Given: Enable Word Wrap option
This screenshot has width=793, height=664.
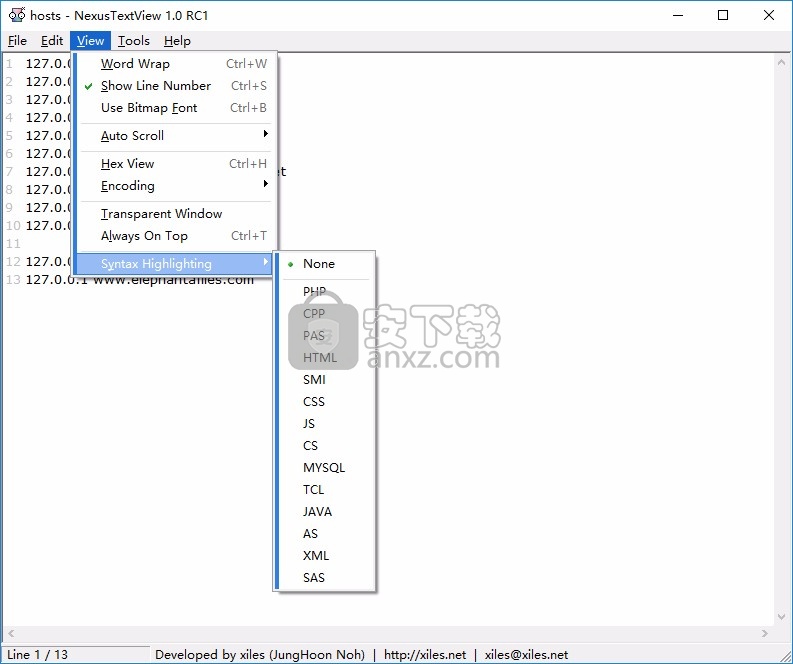Looking at the screenshot, I should 175,64.
